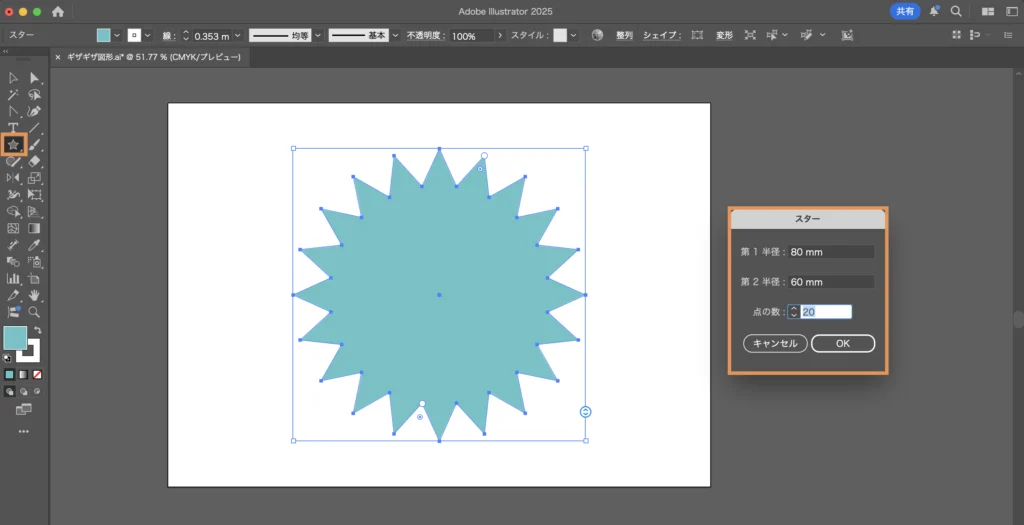Click the Home icon in the title bar
The height and width of the screenshot is (525, 1024).
(x=57, y=12)
